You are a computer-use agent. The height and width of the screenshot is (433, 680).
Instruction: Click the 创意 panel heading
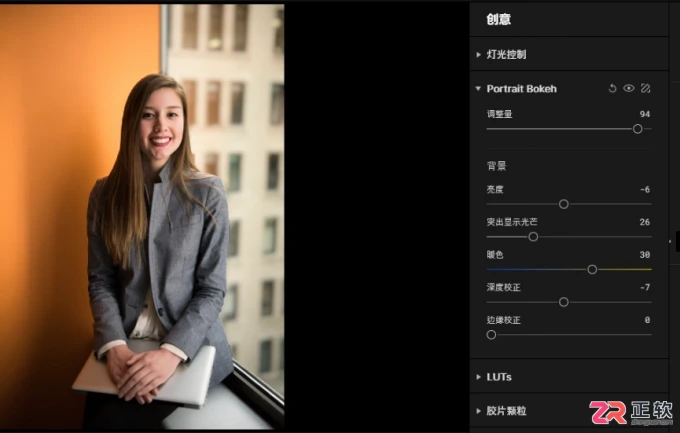(499, 20)
